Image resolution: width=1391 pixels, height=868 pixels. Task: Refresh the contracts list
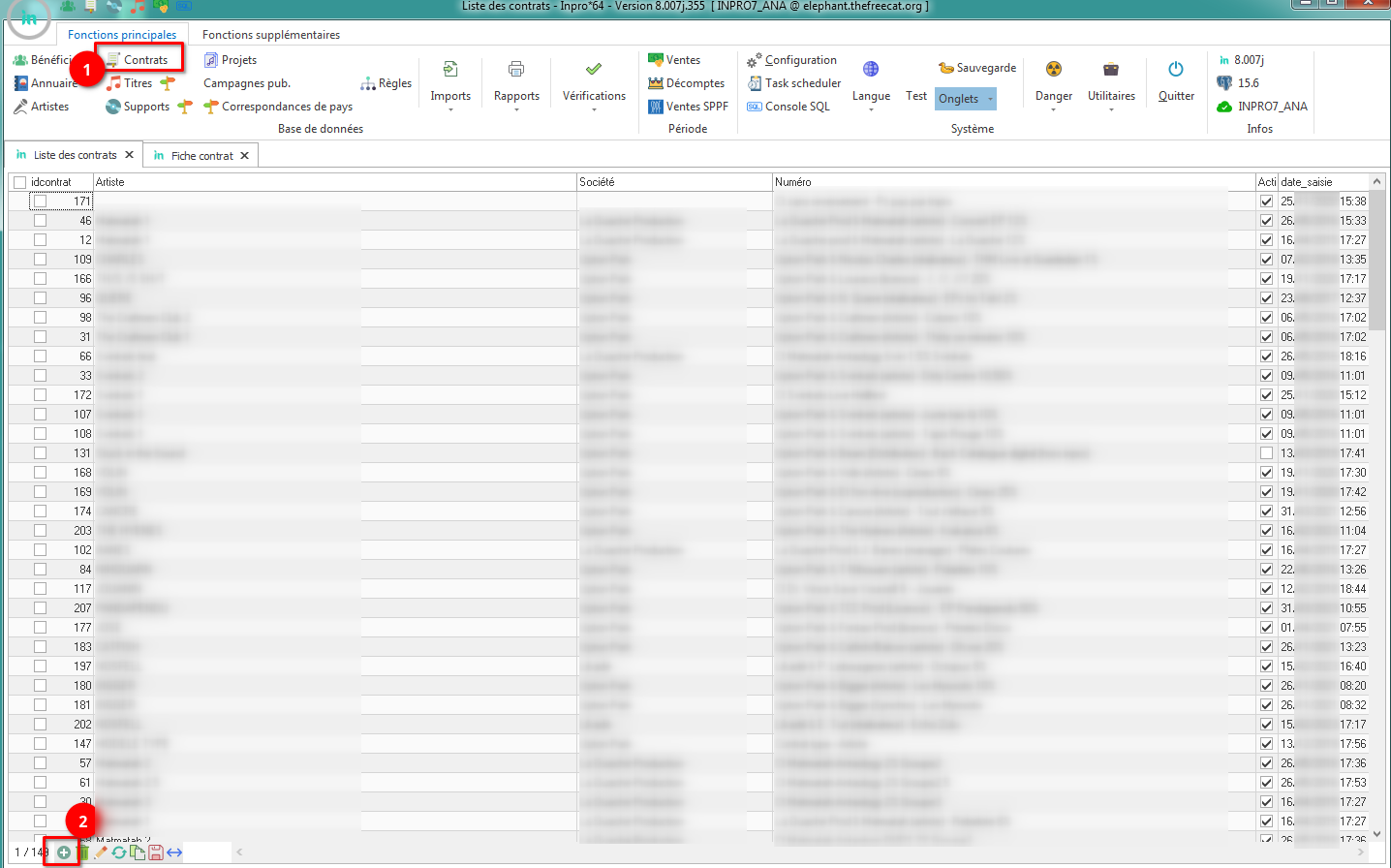[x=119, y=852]
